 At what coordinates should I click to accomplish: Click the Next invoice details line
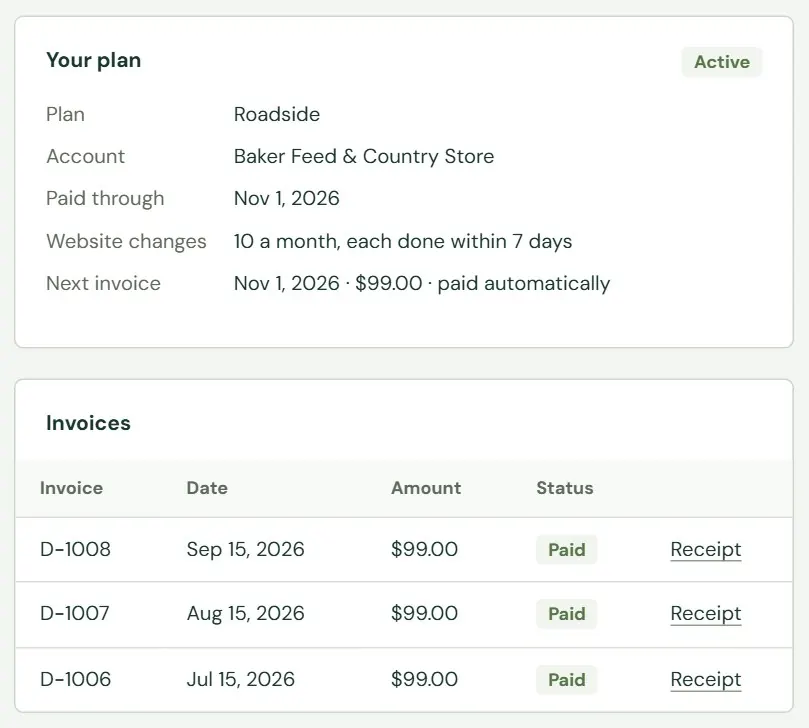(x=422, y=284)
